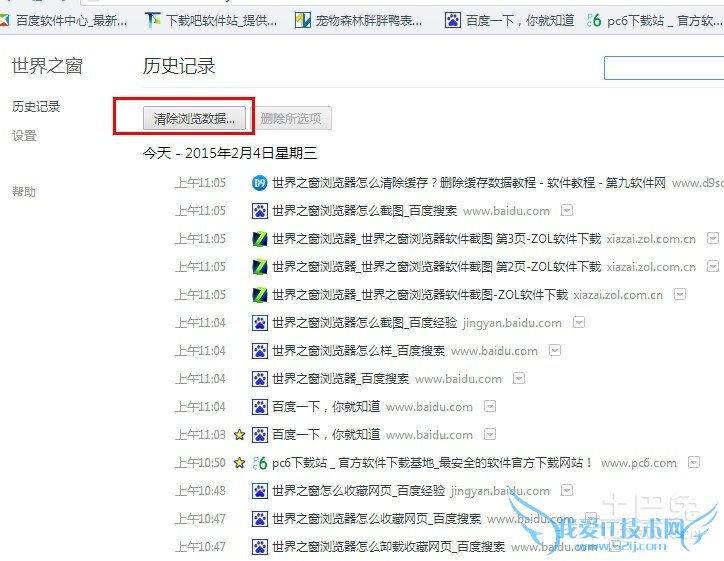Open the 下载吧软件站 bookmark icon in bookmarks bar
This screenshot has width=724, height=561.
point(153,20)
